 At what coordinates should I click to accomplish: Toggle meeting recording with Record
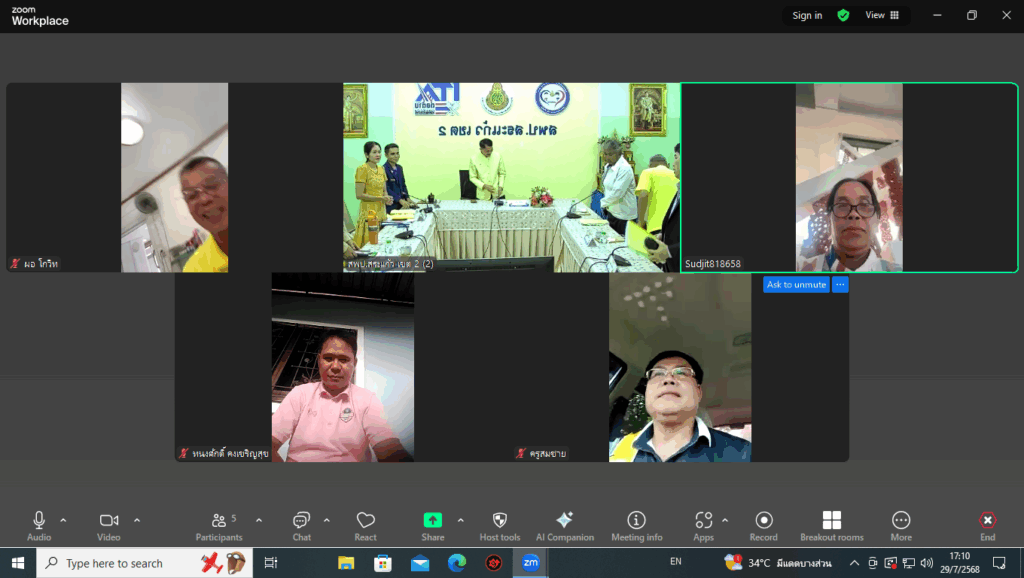764,524
